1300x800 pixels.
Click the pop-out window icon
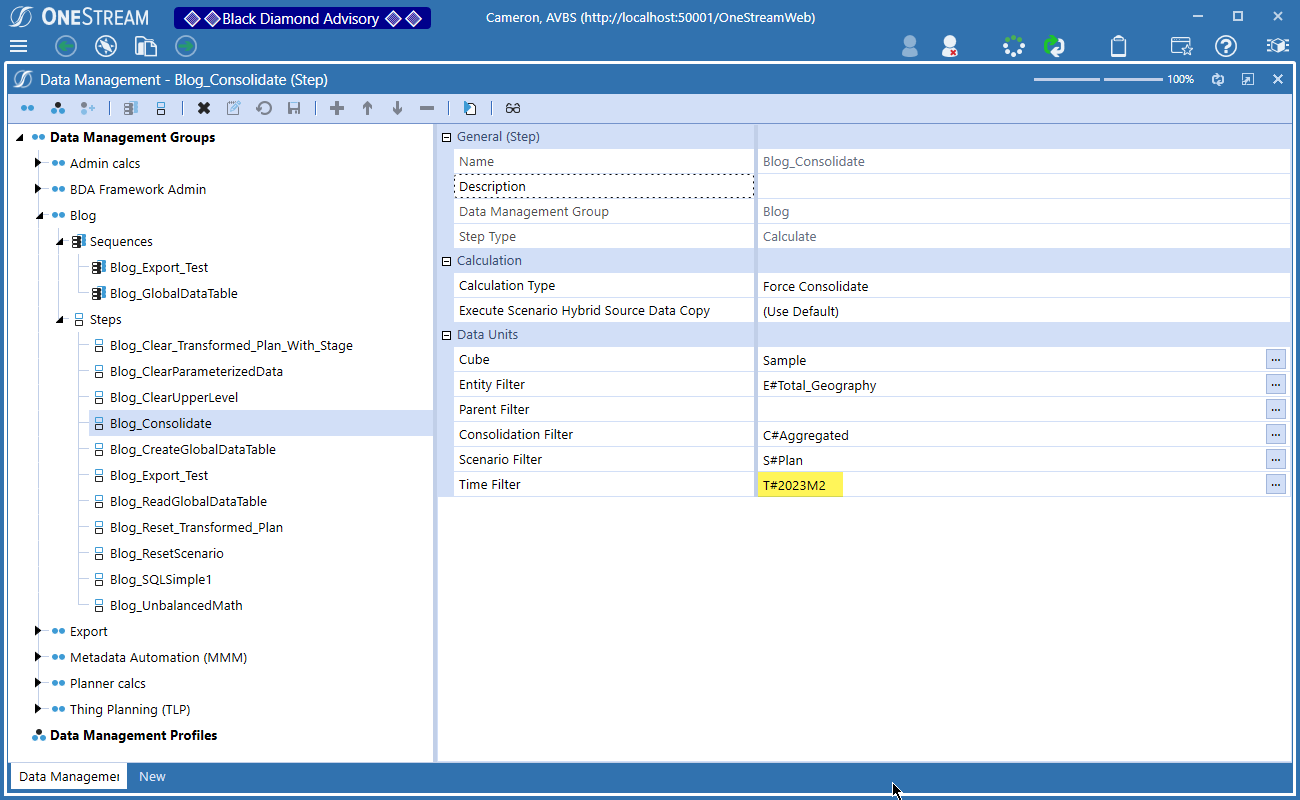click(1248, 79)
